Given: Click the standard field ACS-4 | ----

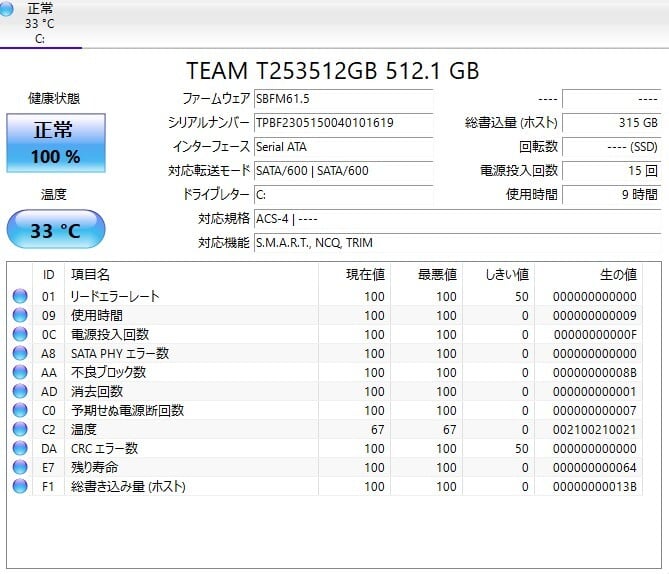Looking at the screenshot, I should [x=457, y=219].
